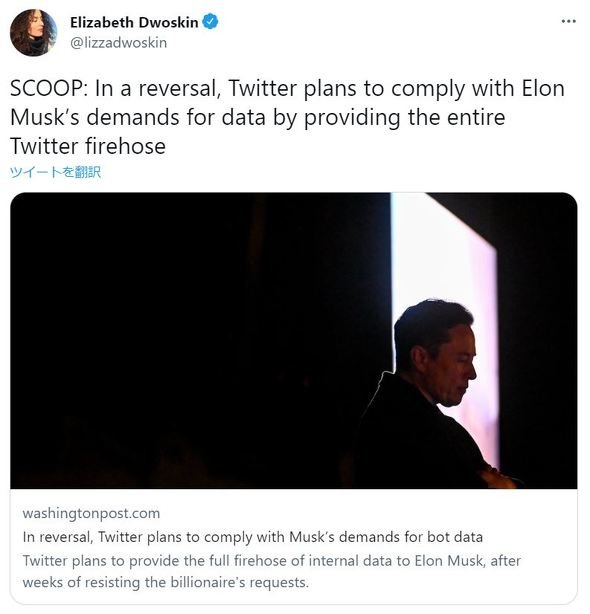Translate tweet via ツイートを翻訳 link
The width and height of the screenshot is (590, 614).
click(x=55, y=172)
